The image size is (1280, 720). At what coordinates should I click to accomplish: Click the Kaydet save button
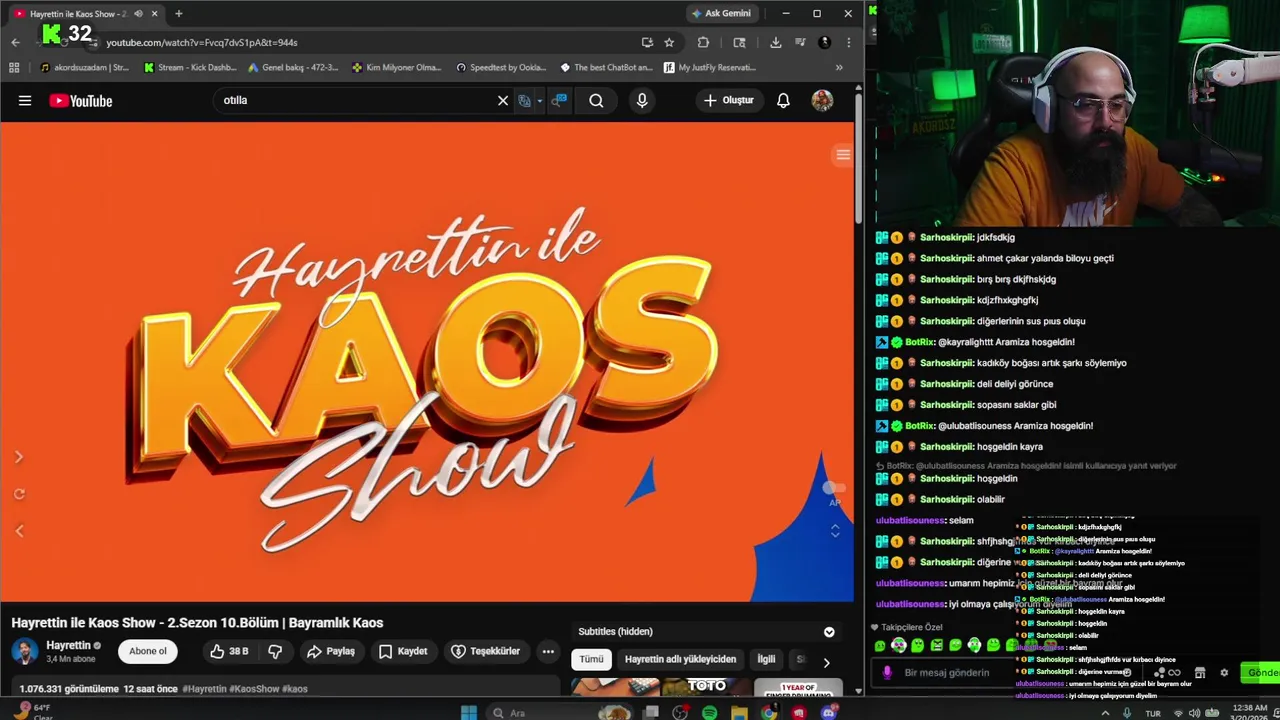pyautogui.click(x=403, y=651)
